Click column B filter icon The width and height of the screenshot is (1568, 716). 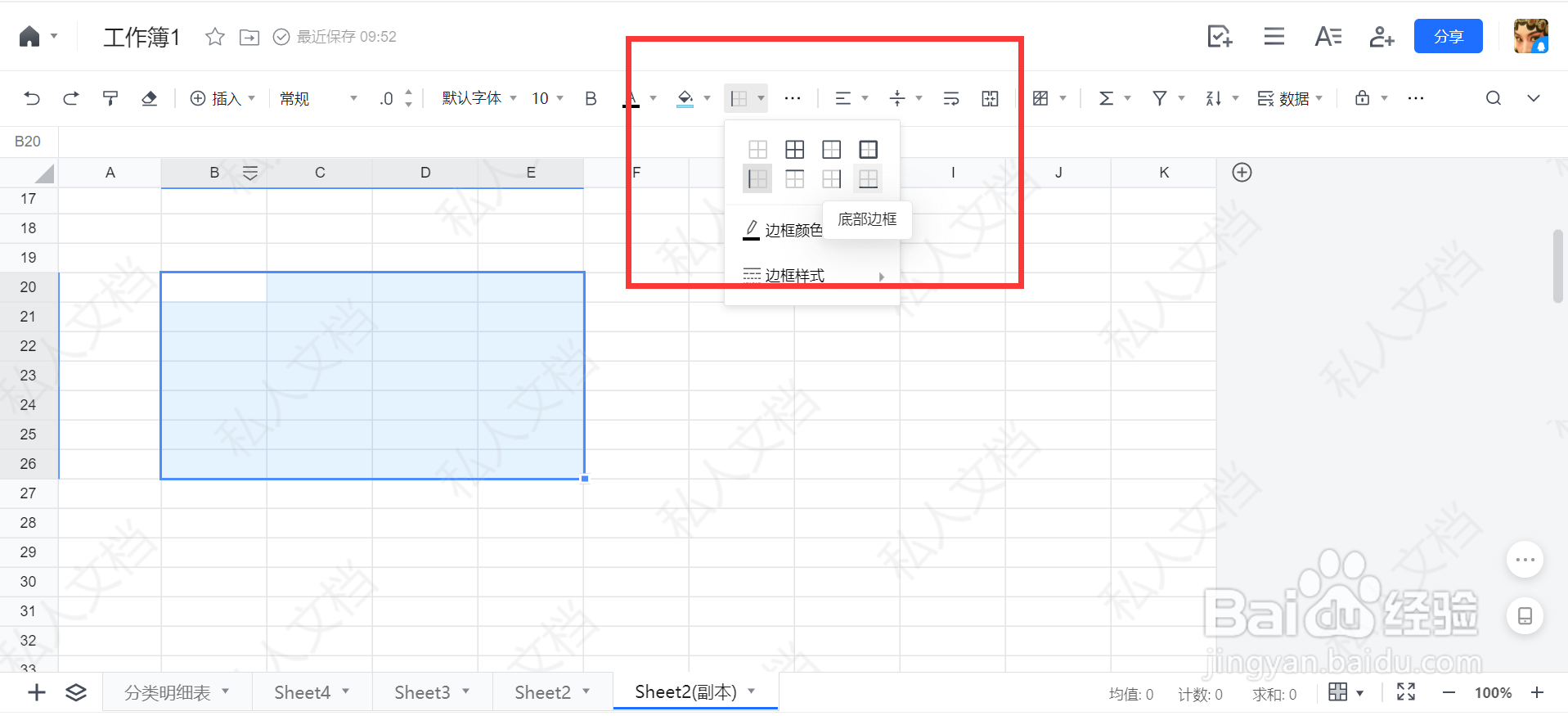click(250, 173)
